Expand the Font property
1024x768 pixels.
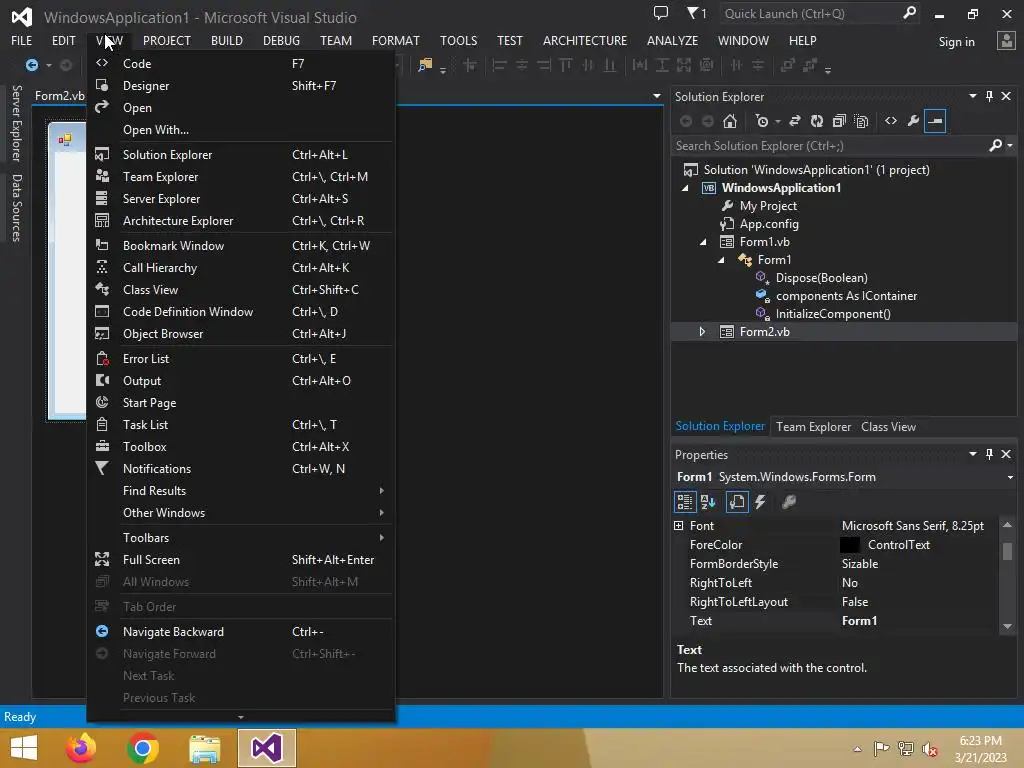[679, 526]
